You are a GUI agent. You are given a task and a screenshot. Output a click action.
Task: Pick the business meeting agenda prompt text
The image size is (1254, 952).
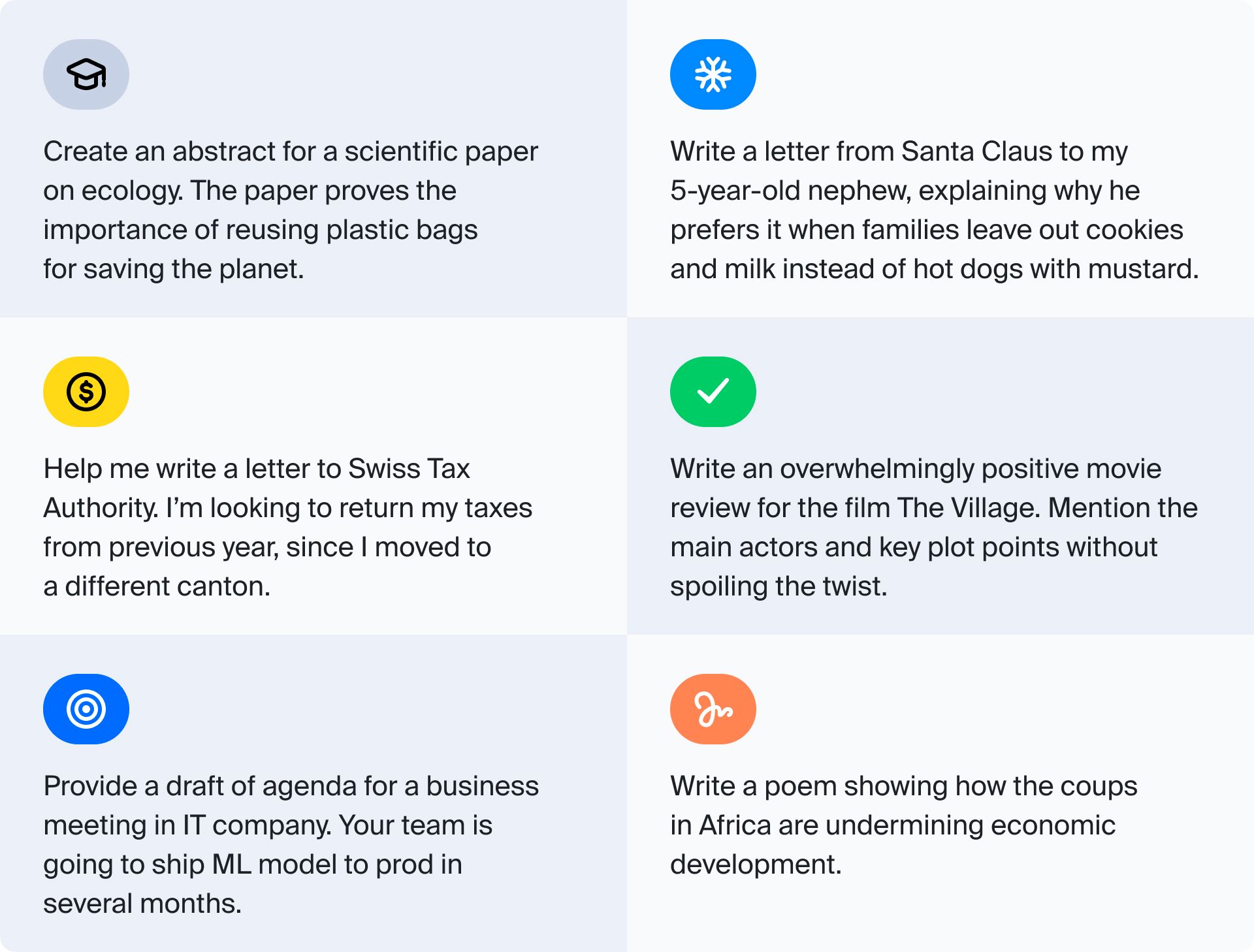pos(291,845)
